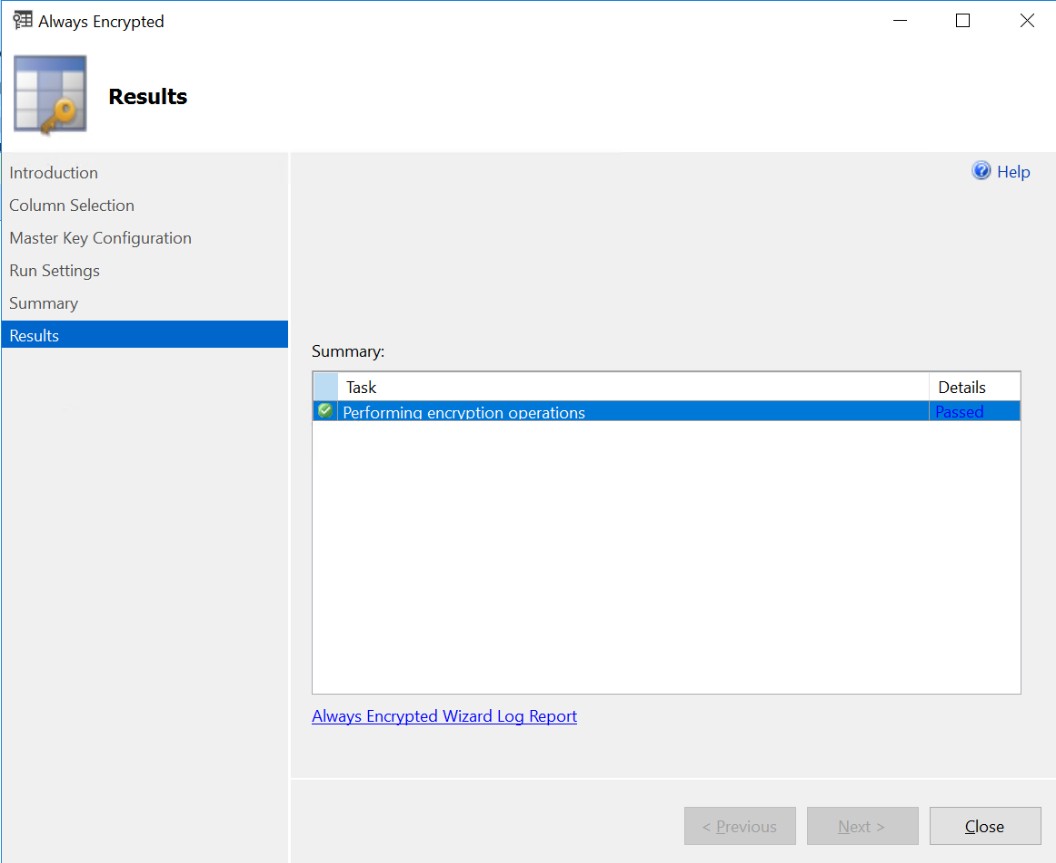The image size is (1056, 863).
Task: Click the table-and-key Results wizard icon
Action: point(51,95)
